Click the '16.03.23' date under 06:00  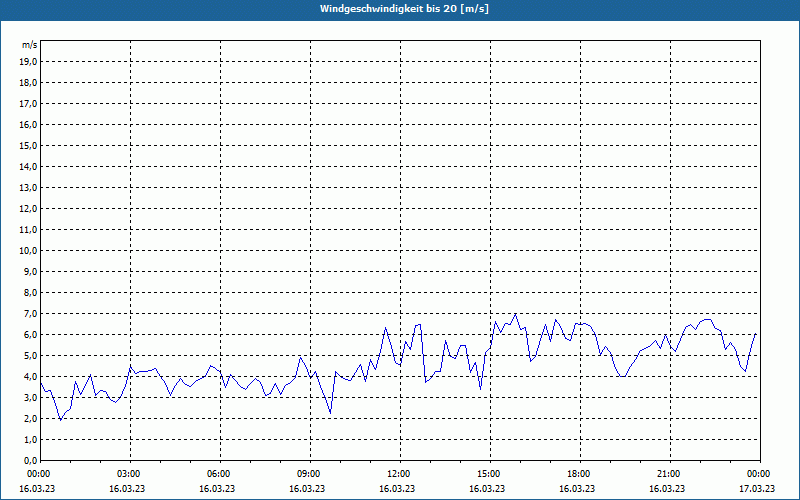(217, 489)
